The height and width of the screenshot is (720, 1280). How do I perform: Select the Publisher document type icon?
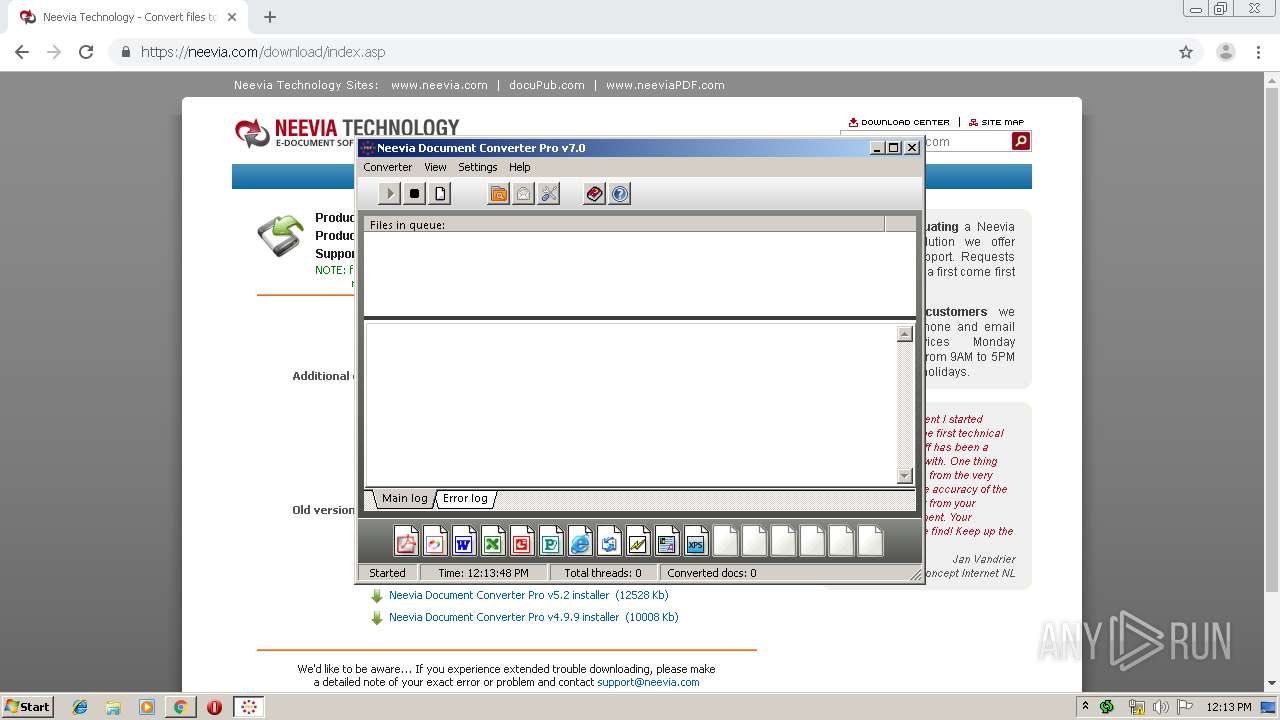551,541
